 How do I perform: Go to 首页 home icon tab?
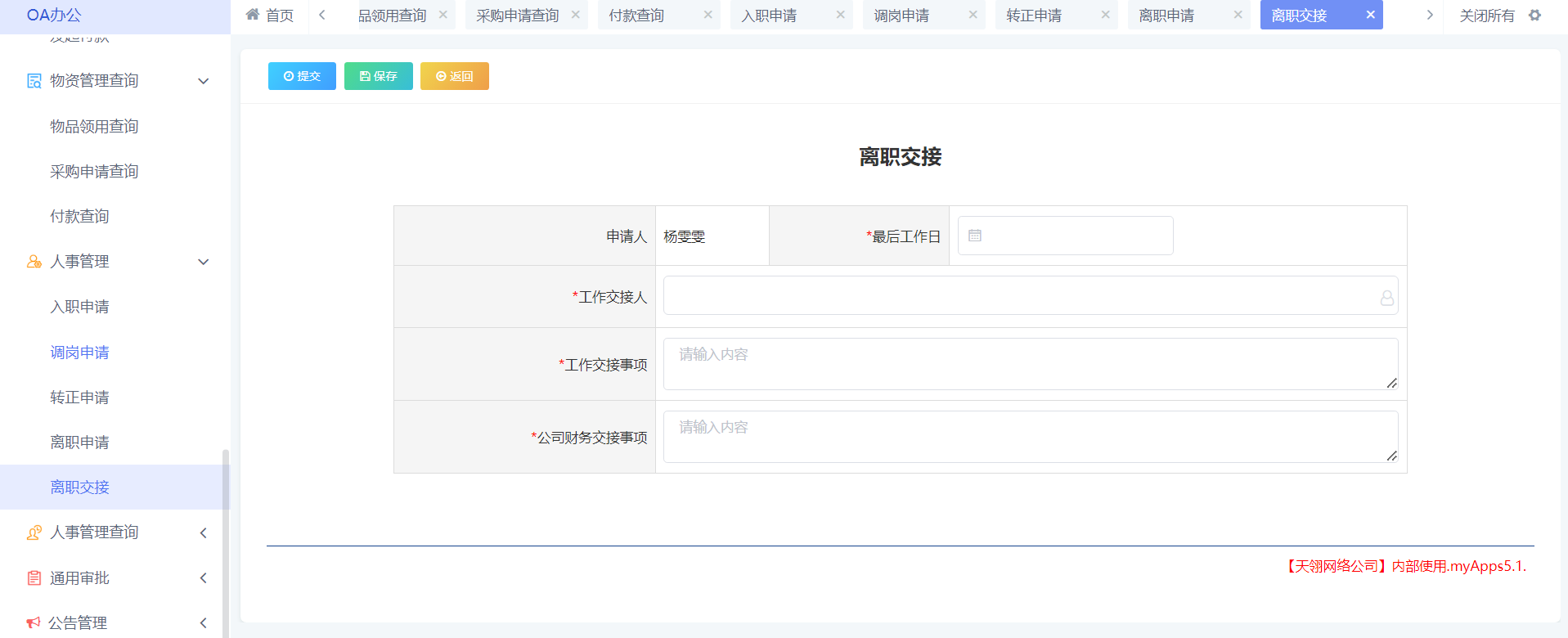pyautogui.click(x=269, y=16)
